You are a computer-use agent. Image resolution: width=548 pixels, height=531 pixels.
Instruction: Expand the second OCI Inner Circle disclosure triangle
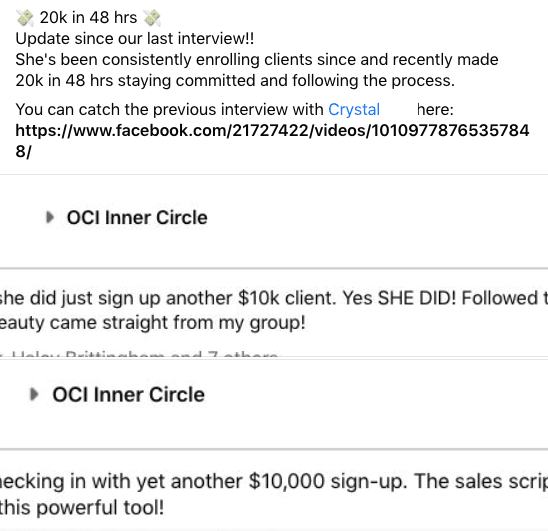(34, 394)
